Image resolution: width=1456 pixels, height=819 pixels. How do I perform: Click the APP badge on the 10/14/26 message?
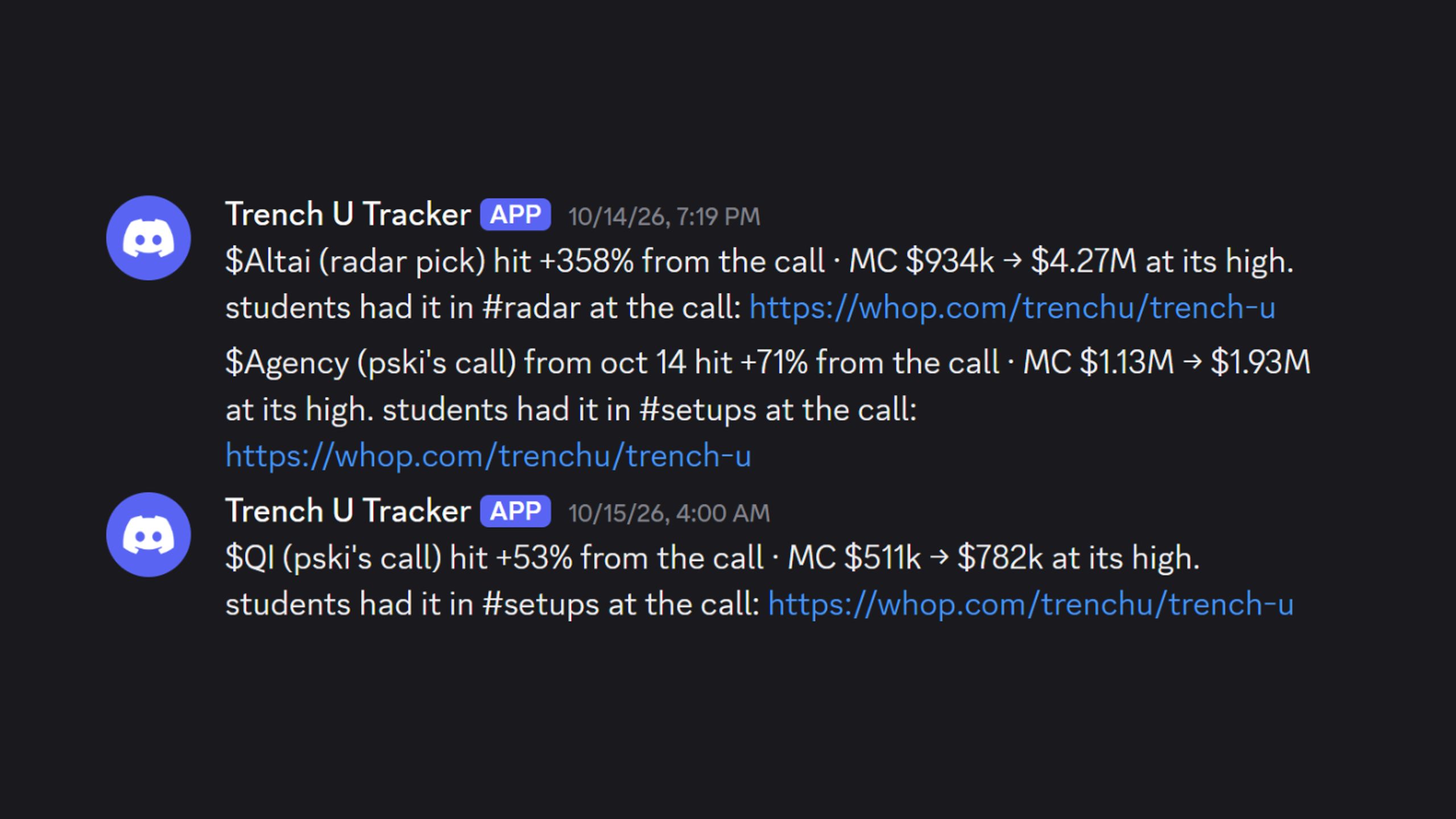515,214
